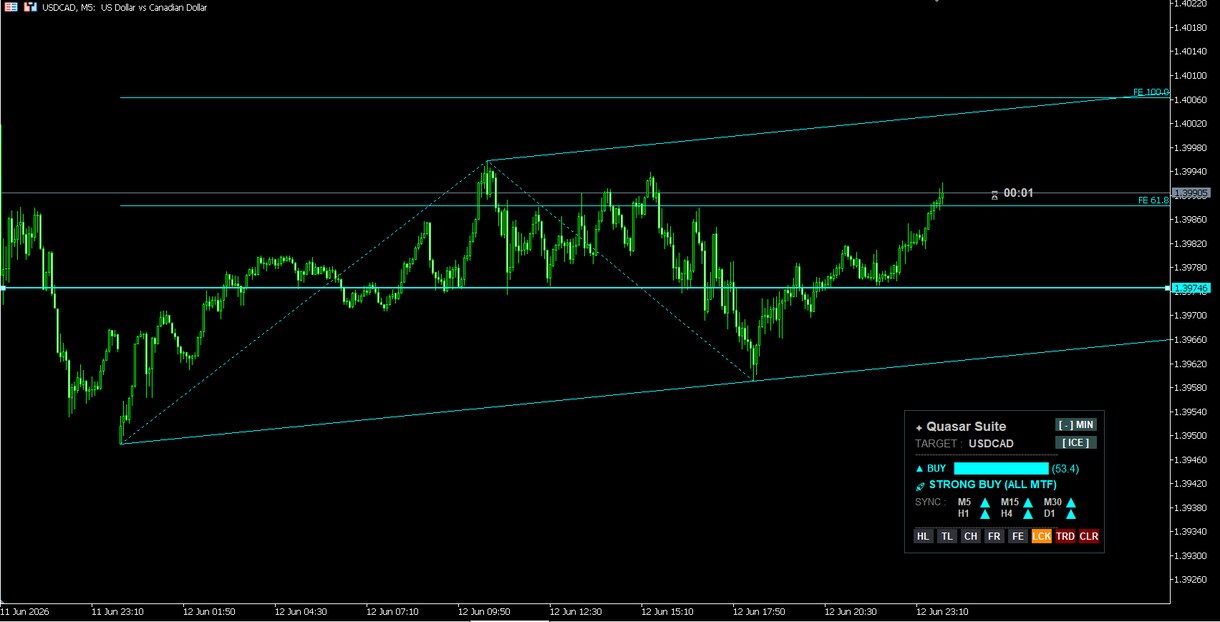Click the 1.39260 price scale label

pos(1192,579)
